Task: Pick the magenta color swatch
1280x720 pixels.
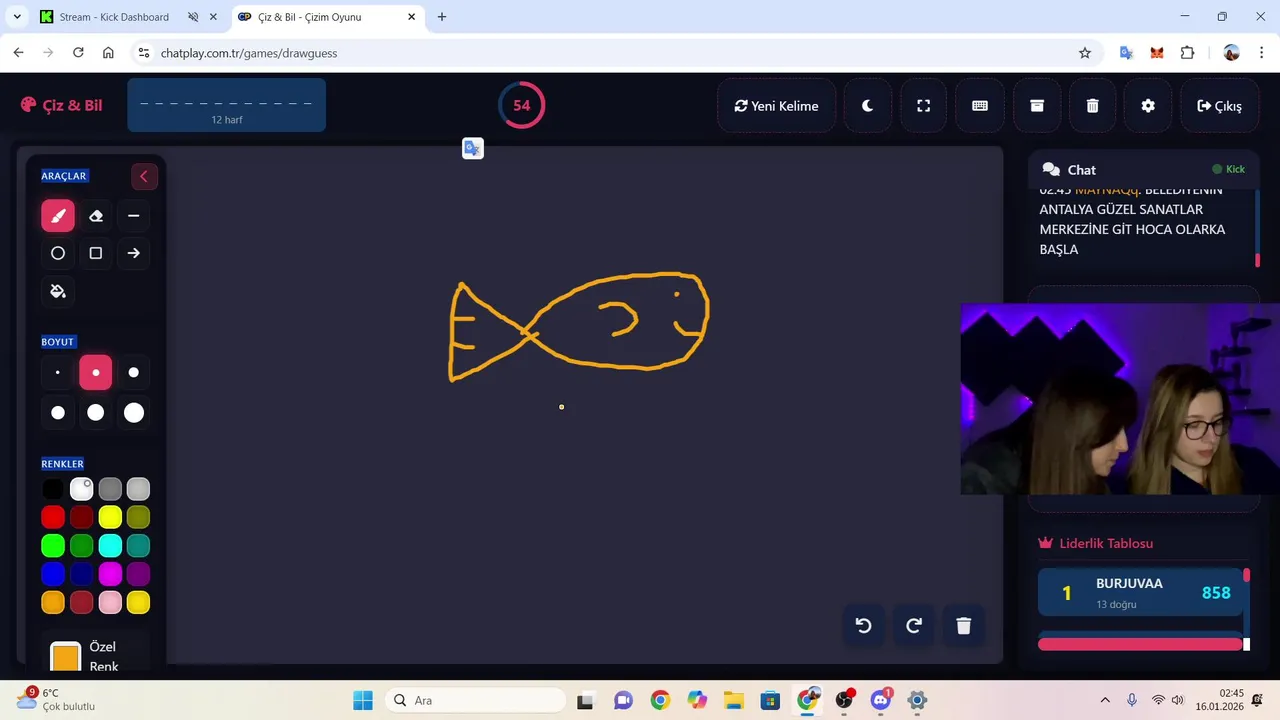Action: pyautogui.click(x=110, y=574)
